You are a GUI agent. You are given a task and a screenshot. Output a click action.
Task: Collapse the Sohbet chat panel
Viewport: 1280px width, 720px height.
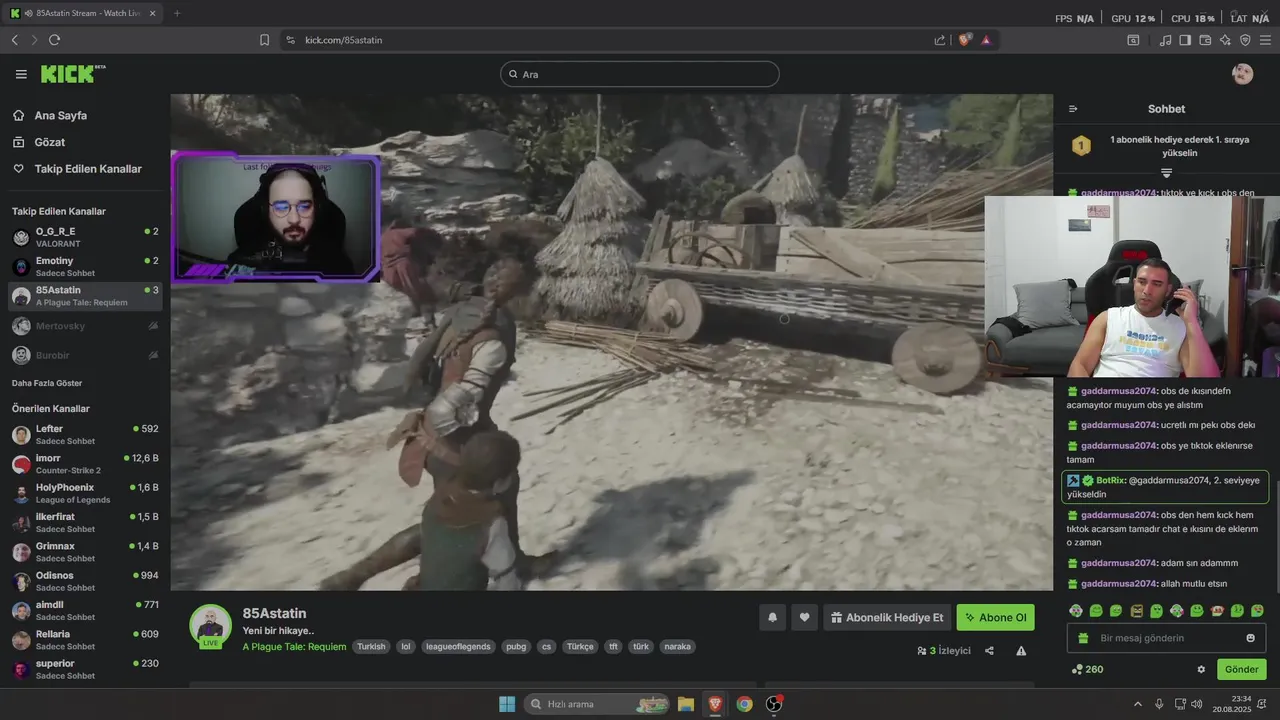coord(1073,109)
